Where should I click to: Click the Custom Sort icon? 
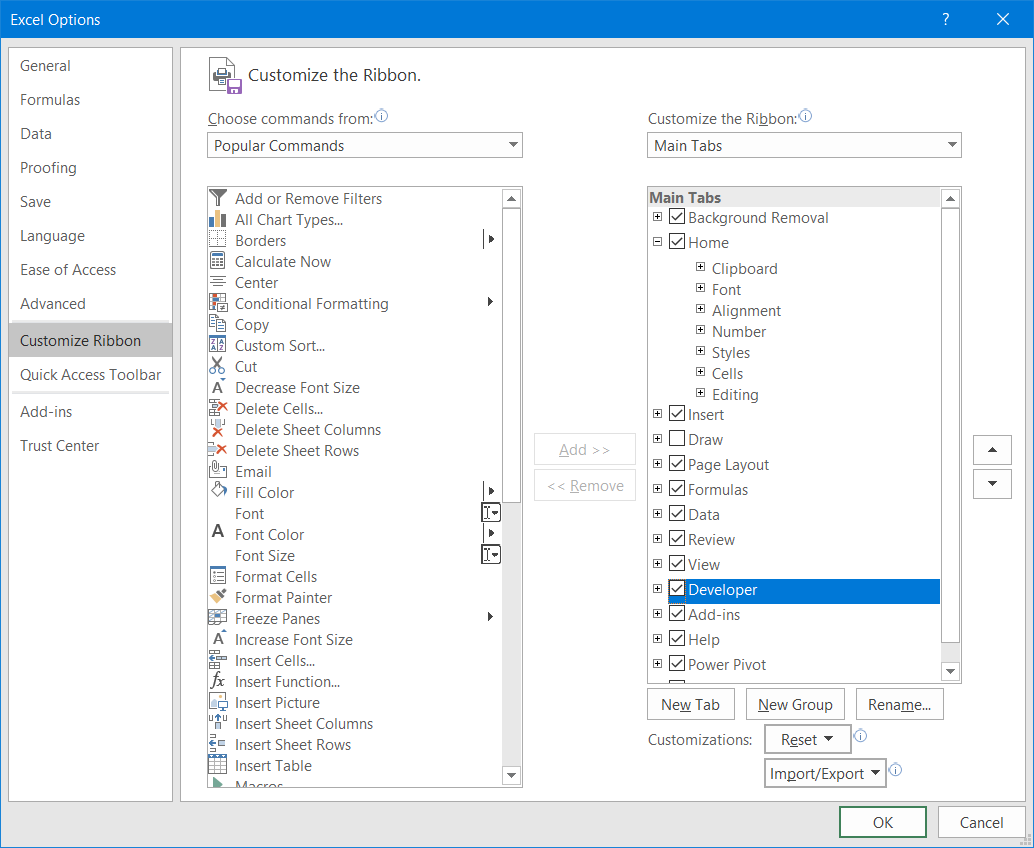pos(218,345)
